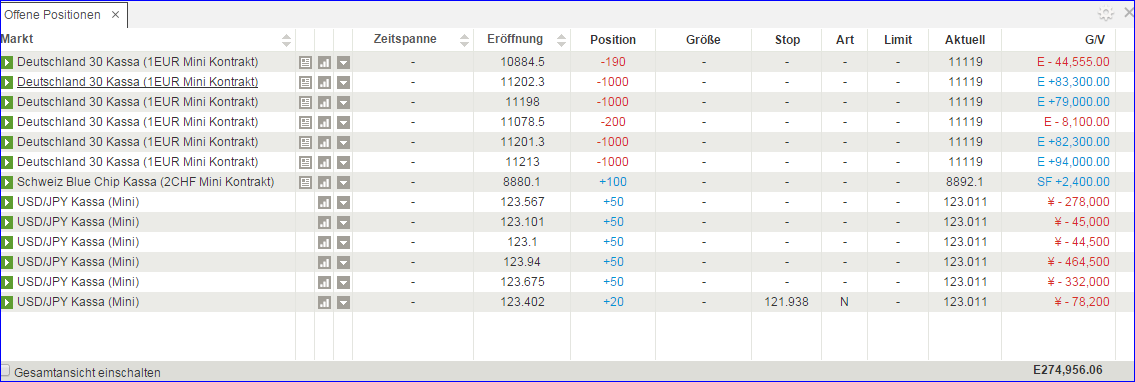
Task: Click the Stop column header
Action: point(787,40)
